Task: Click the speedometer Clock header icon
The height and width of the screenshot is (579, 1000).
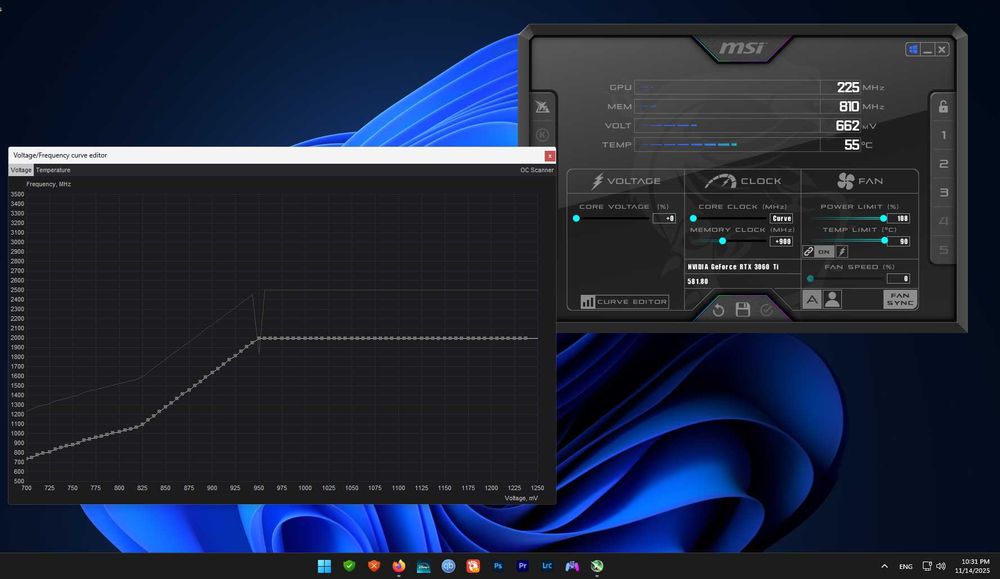Action: 720,182
